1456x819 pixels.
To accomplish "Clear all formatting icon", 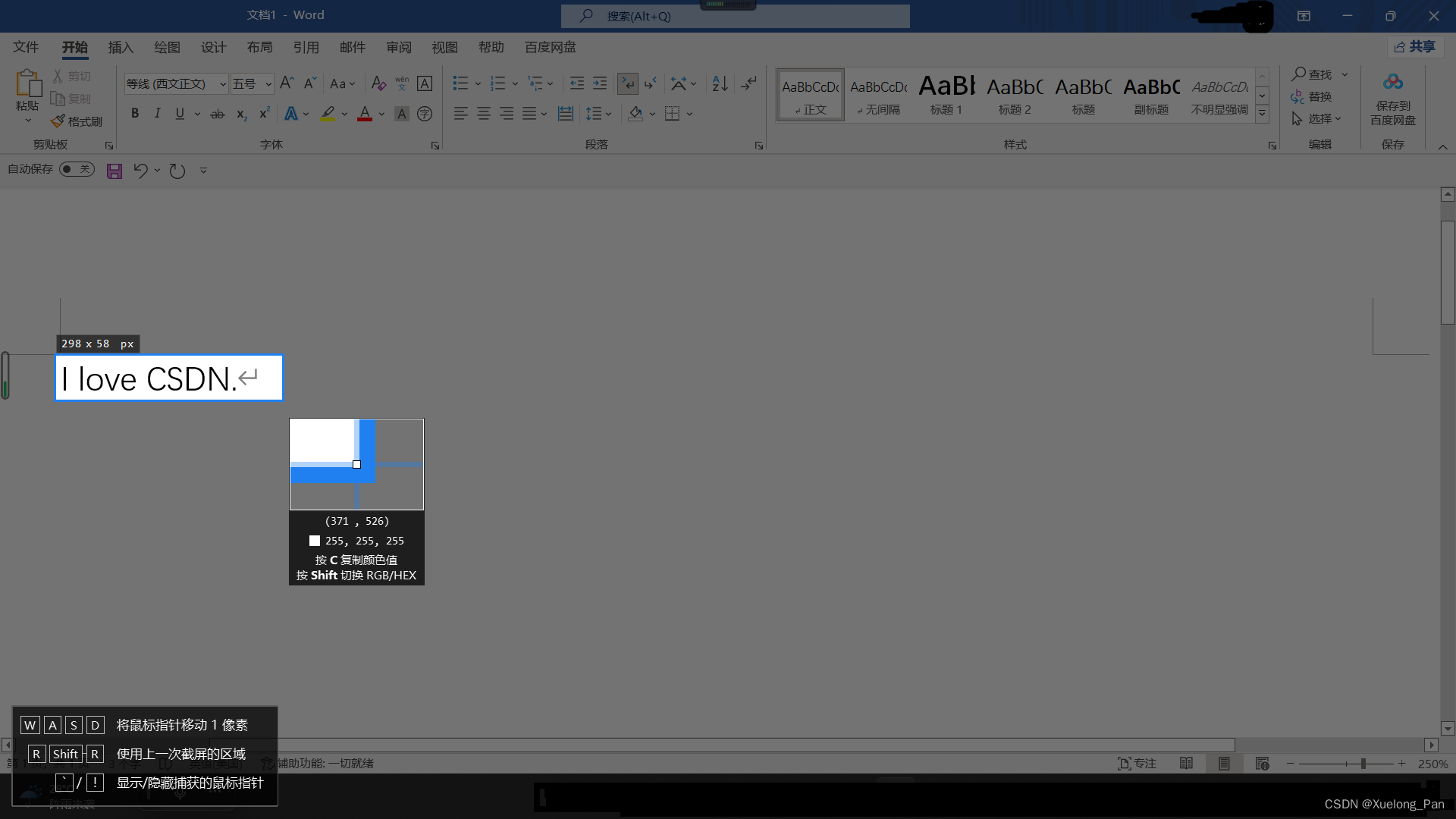I will pyautogui.click(x=378, y=83).
